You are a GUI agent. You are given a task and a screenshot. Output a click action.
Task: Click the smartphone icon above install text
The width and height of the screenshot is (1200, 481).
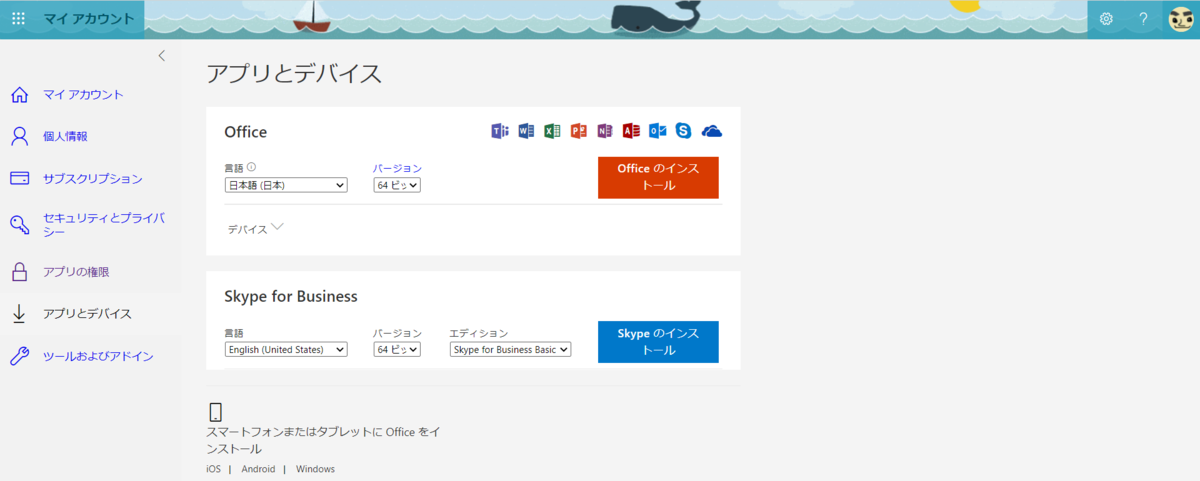click(215, 411)
